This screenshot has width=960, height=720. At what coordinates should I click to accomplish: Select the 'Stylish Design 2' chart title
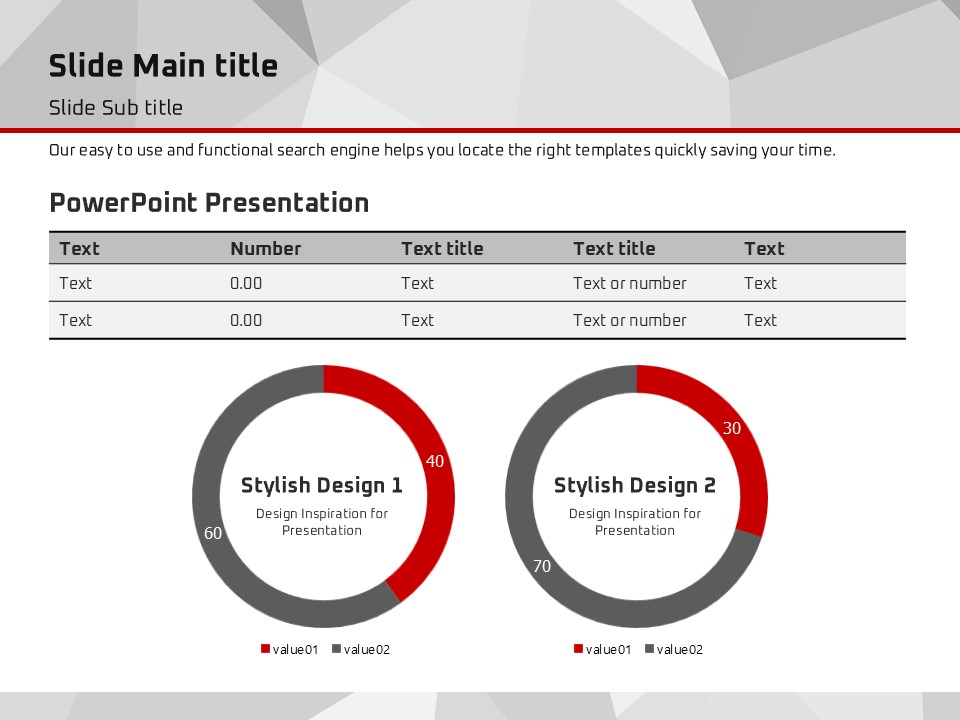click(635, 486)
